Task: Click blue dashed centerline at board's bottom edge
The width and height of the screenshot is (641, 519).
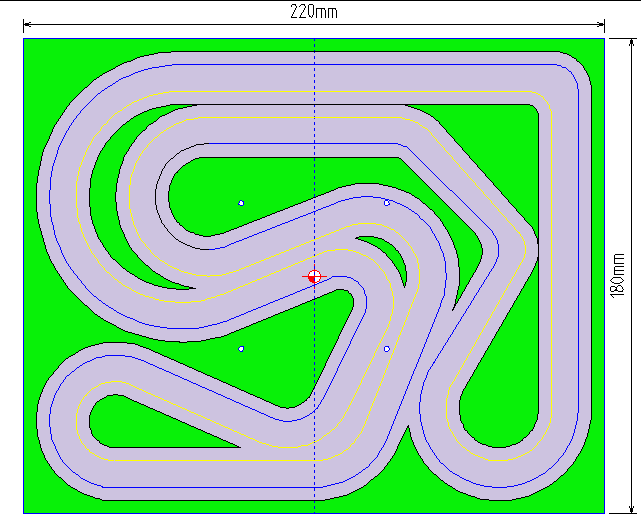Action: click(x=314, y=504)
